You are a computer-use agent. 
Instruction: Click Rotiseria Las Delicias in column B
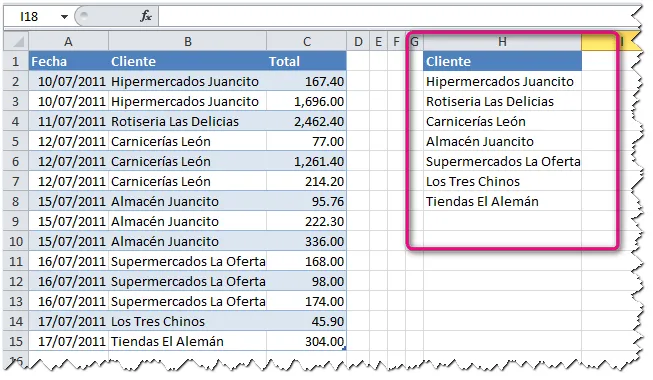pyautogui.click(x=187, y=121)
